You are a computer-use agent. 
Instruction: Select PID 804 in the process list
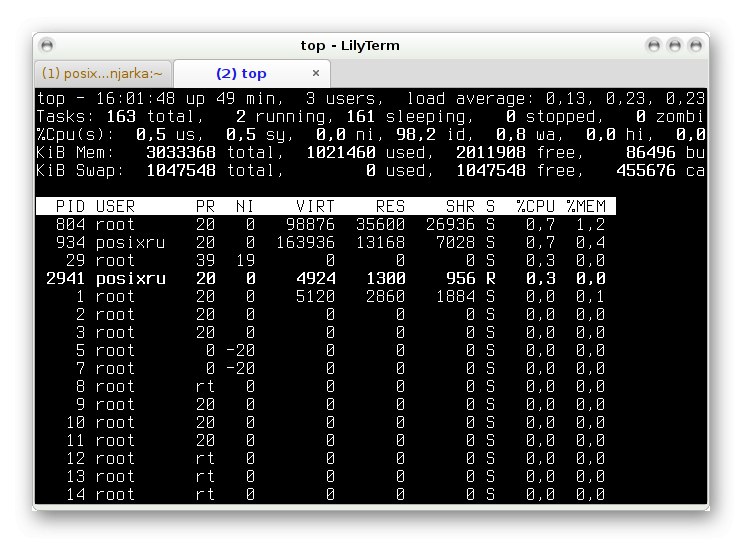pos(71,224)
